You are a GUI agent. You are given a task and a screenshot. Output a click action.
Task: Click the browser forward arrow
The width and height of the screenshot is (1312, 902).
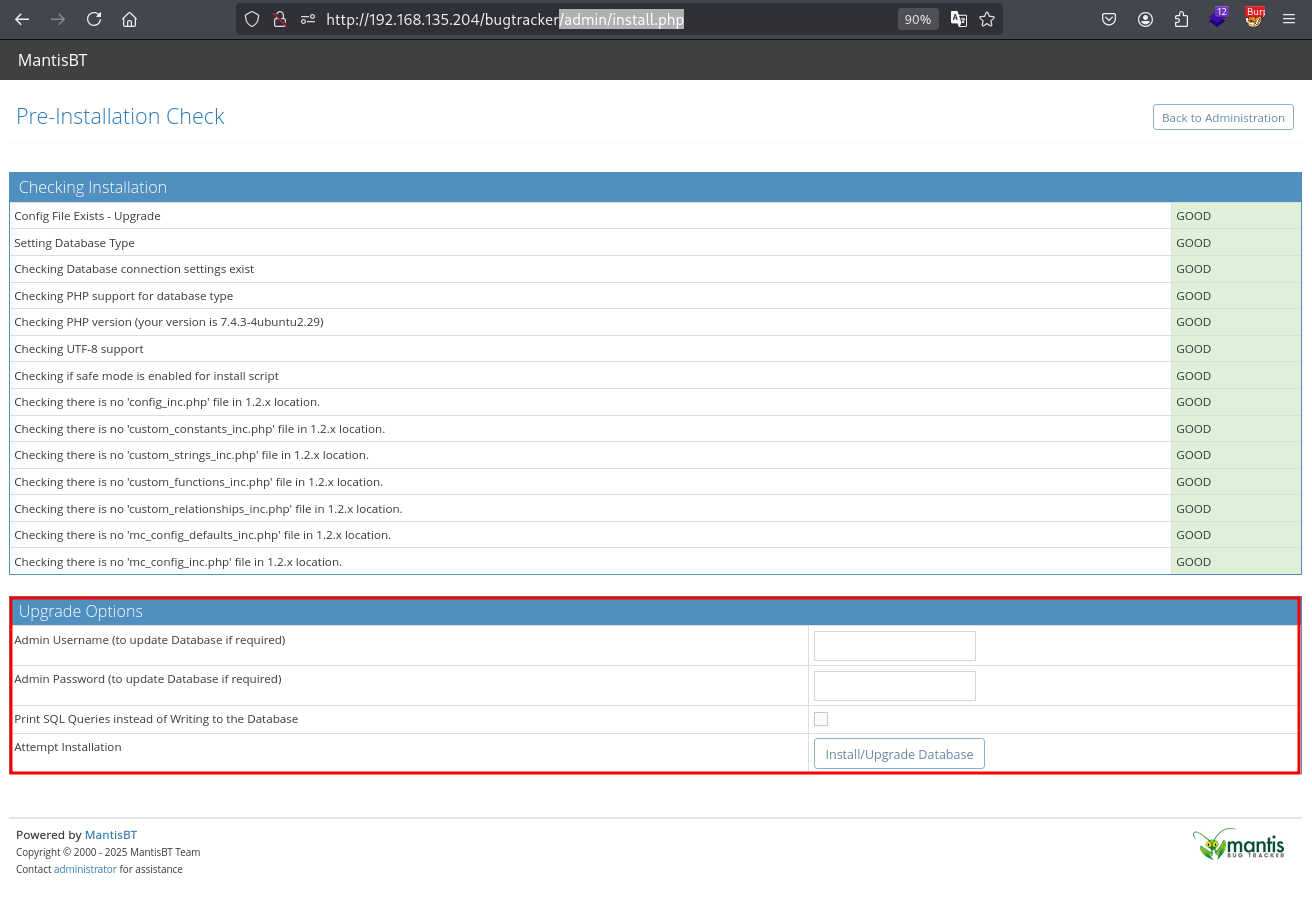(58, 19)
